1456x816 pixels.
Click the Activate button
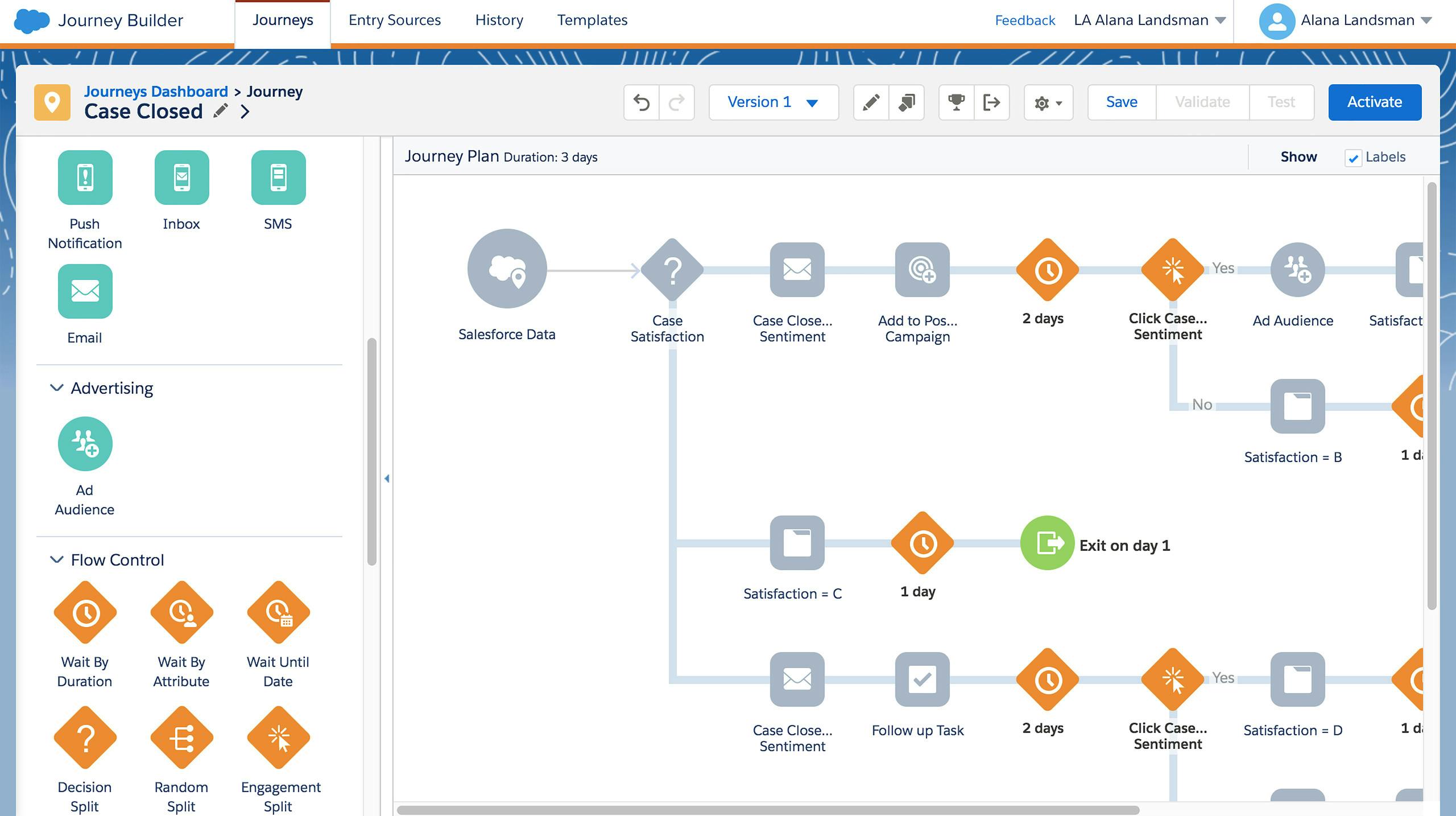point(1375,102)
